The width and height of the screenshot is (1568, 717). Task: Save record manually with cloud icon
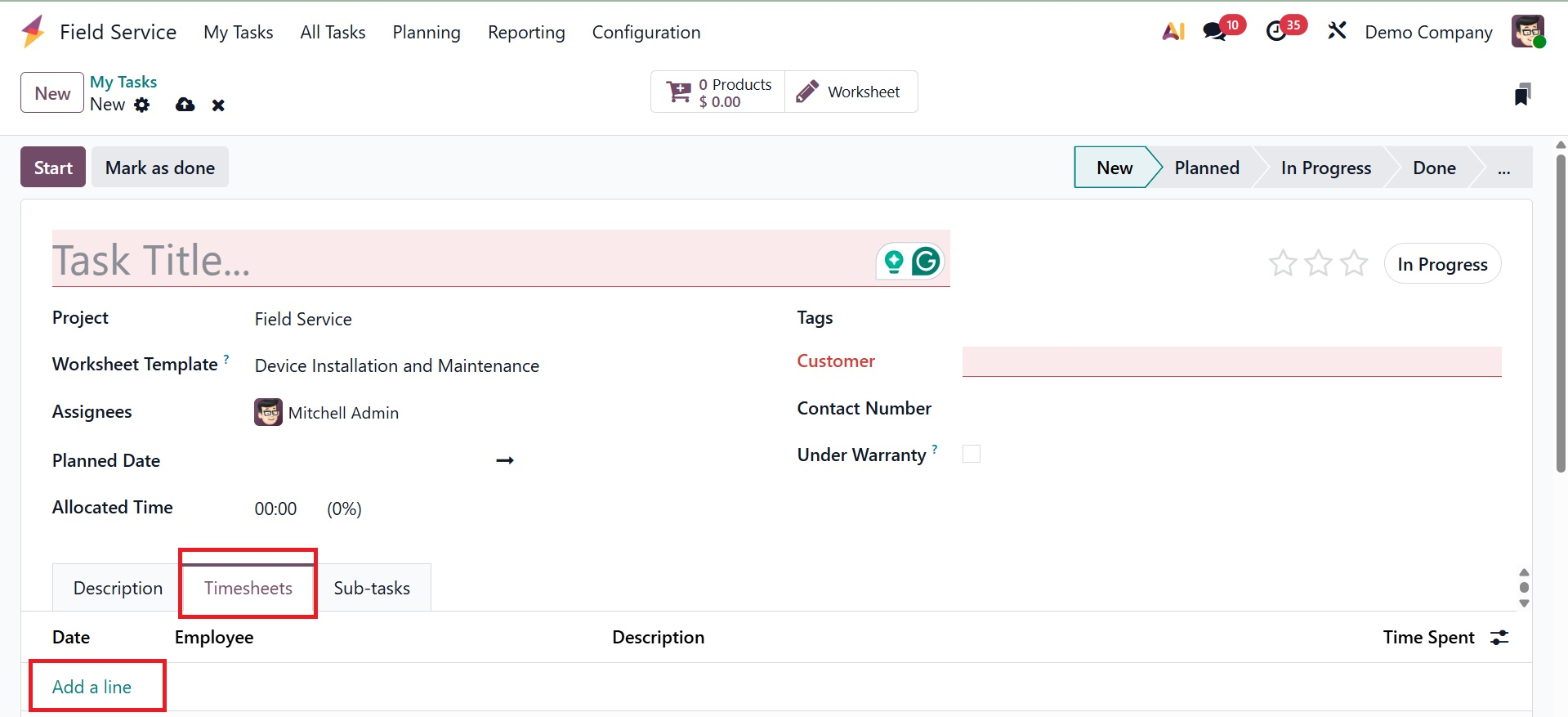(x=185, y=105)
